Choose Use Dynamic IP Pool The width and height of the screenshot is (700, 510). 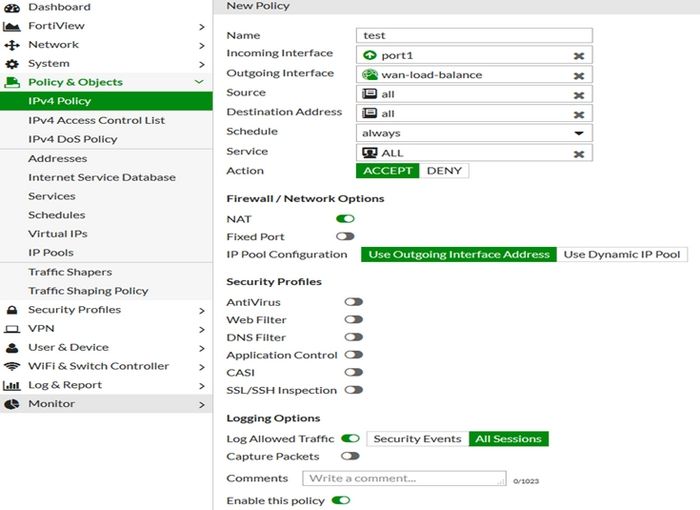[x=621, y=254]
